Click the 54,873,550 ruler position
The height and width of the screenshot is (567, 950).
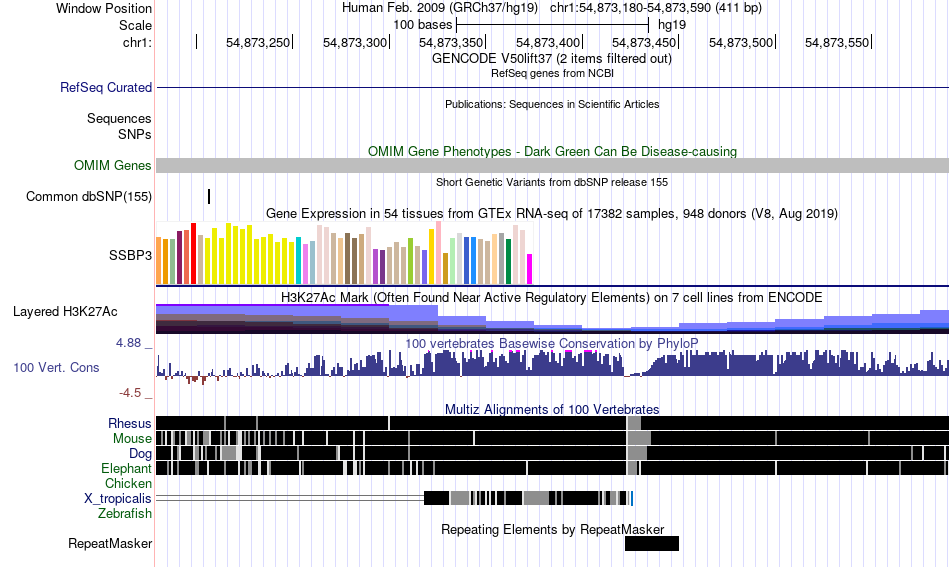click(837, 42)
